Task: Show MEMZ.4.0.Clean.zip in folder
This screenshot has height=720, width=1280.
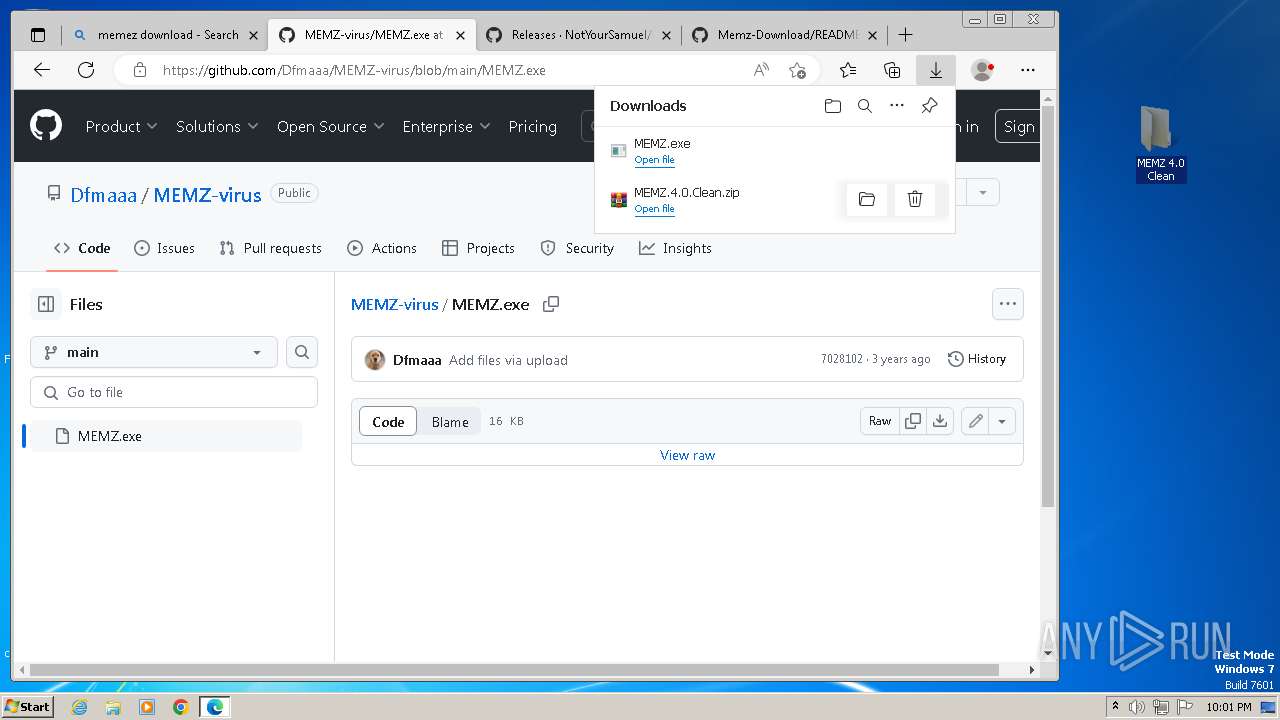Action: [867, 199]
